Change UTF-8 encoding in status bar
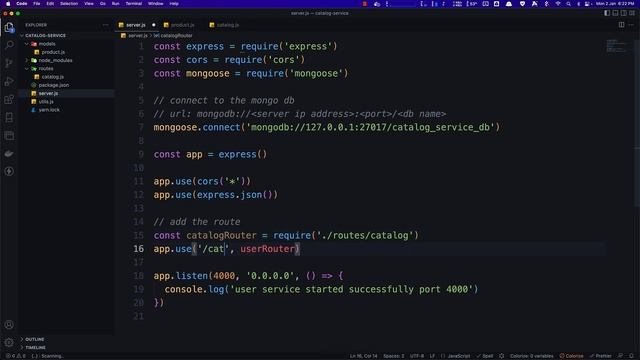The width and height of the screenshot is (640, 360). pos(417,356)
